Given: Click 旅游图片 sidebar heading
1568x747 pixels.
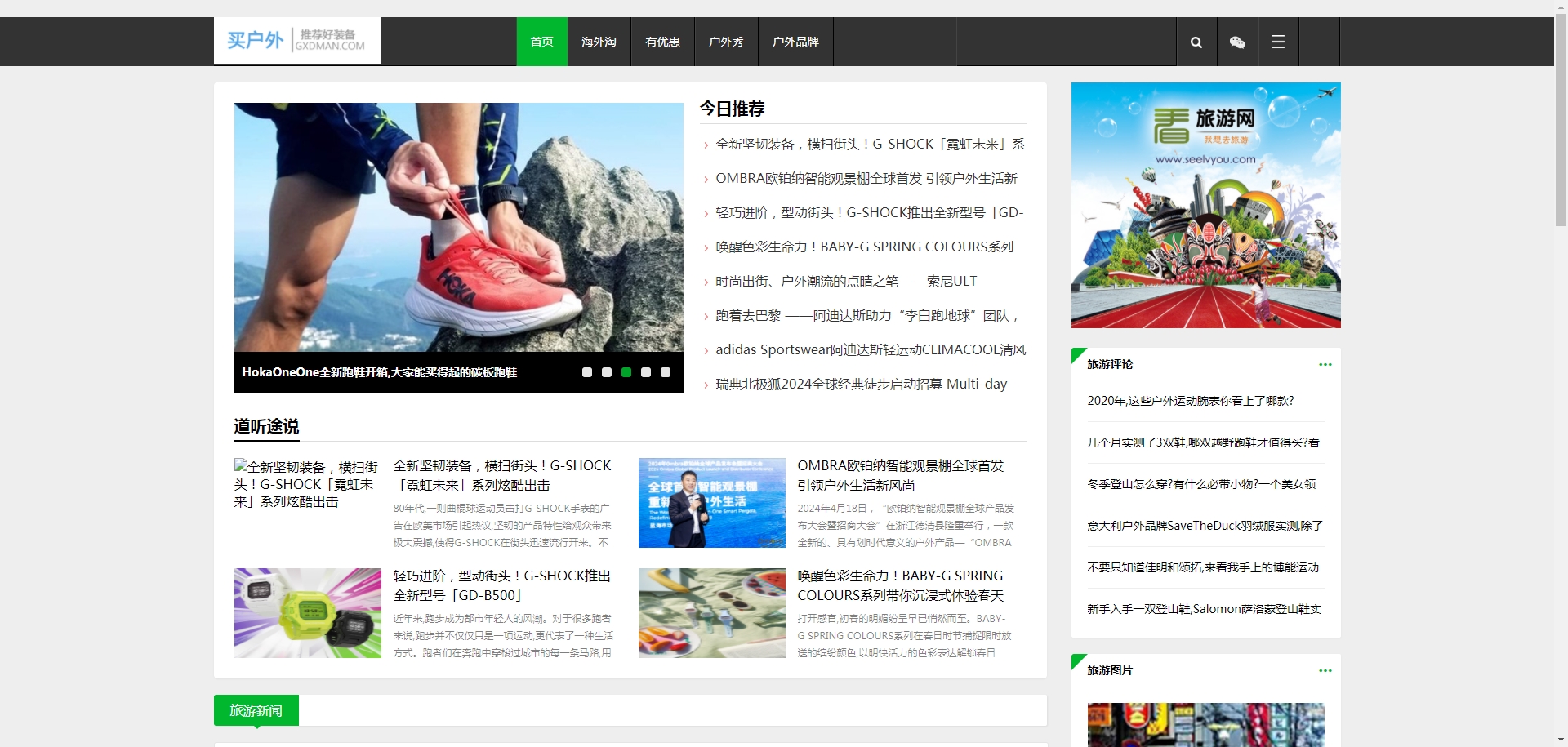Looking at the screenshot, I should [x=1110, y=670].
